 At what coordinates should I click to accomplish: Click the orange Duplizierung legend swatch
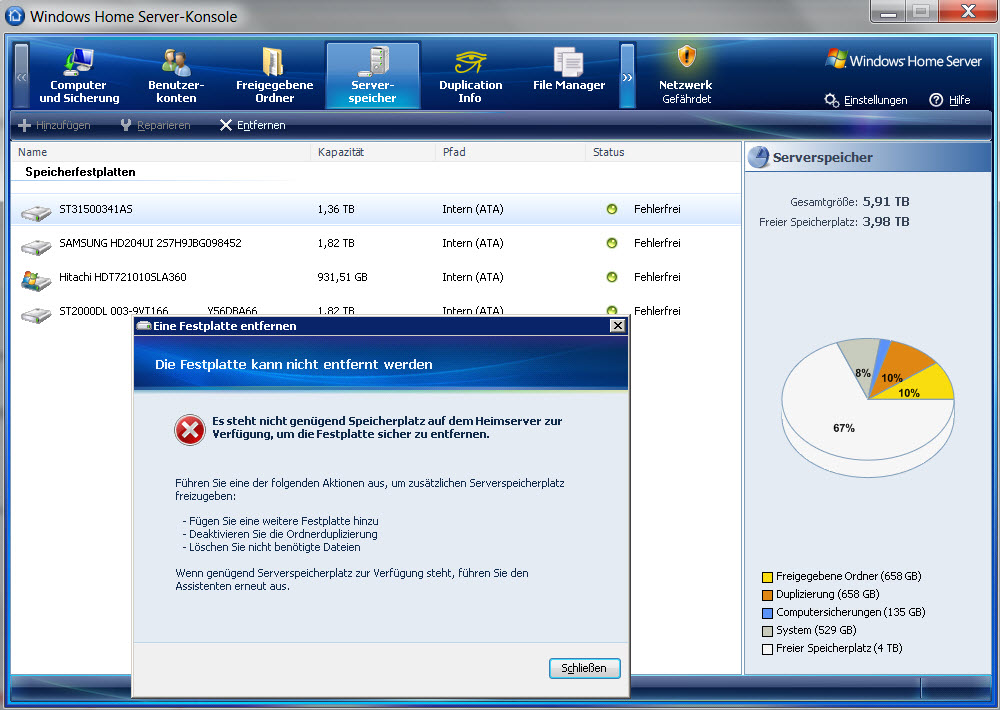(767, 595)
